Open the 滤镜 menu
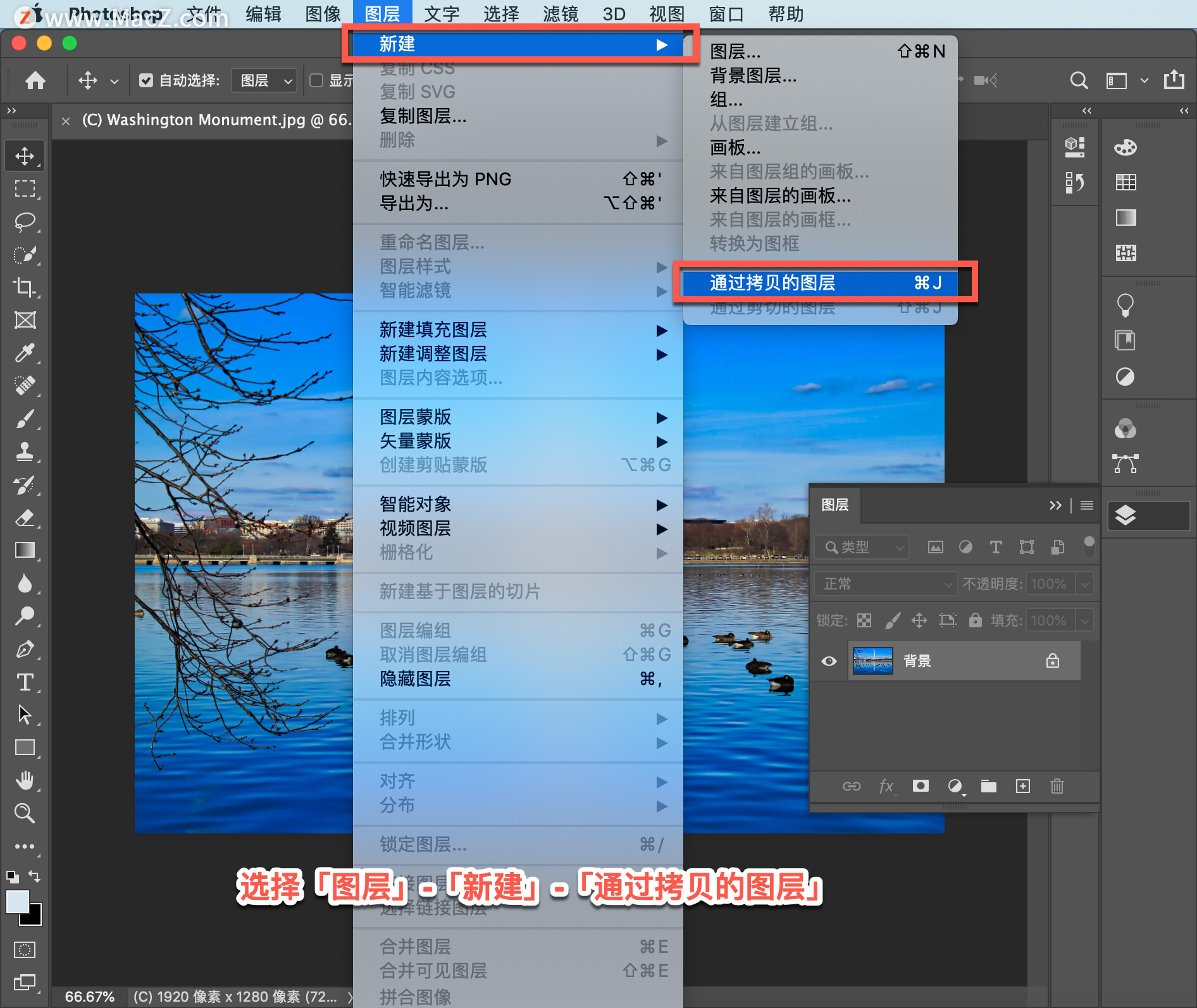The width and height of the screenshot is (1197, 1008). point(559,13)
